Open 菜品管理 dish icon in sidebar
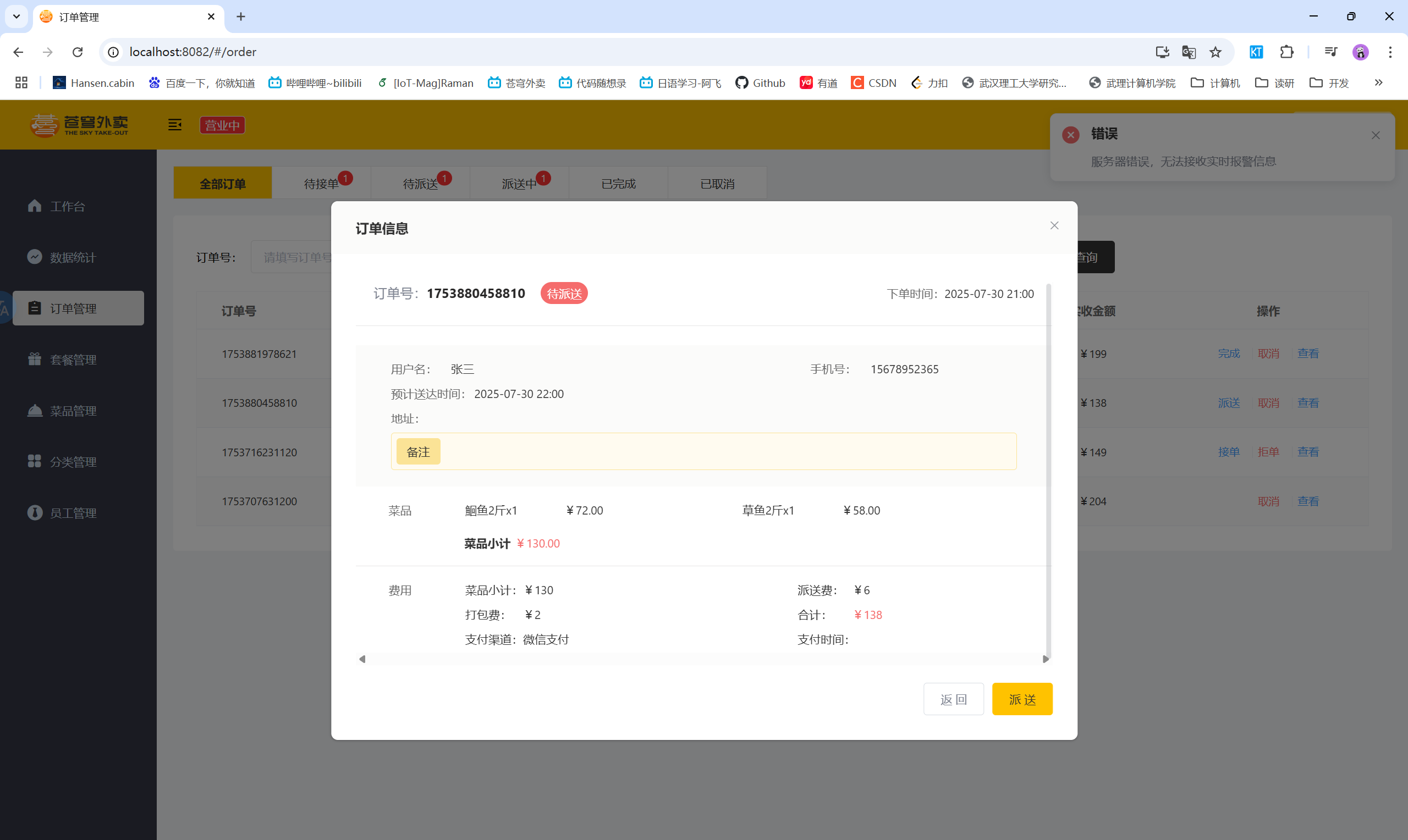This screenshot has height=840, width=1408. (x=35, y=410)
